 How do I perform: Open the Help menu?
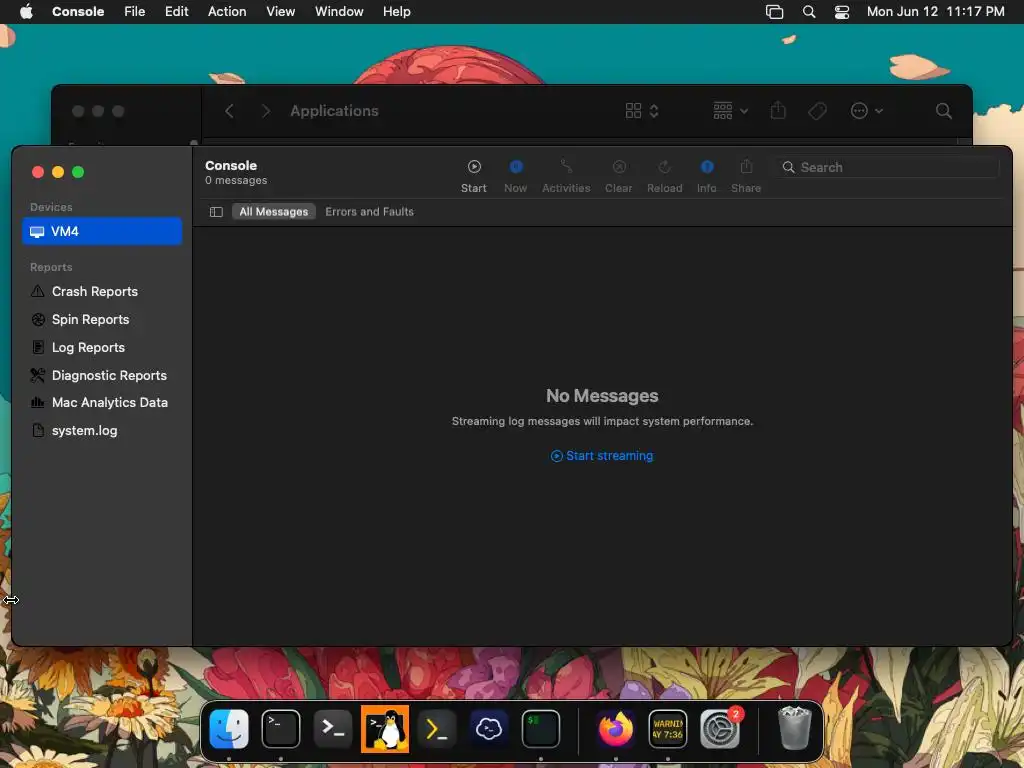coord(396,12)
